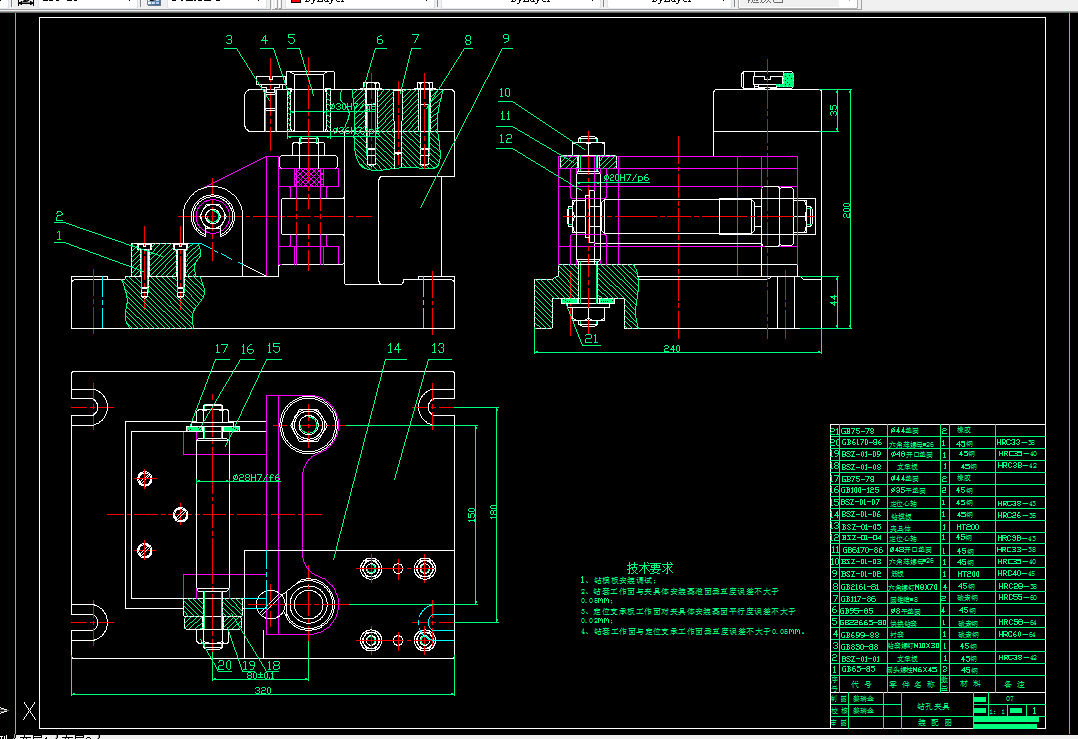This screenshot has width=1078, height=739.
Task: Select part callout number 16 in top view
Action: tap(248, 350)
